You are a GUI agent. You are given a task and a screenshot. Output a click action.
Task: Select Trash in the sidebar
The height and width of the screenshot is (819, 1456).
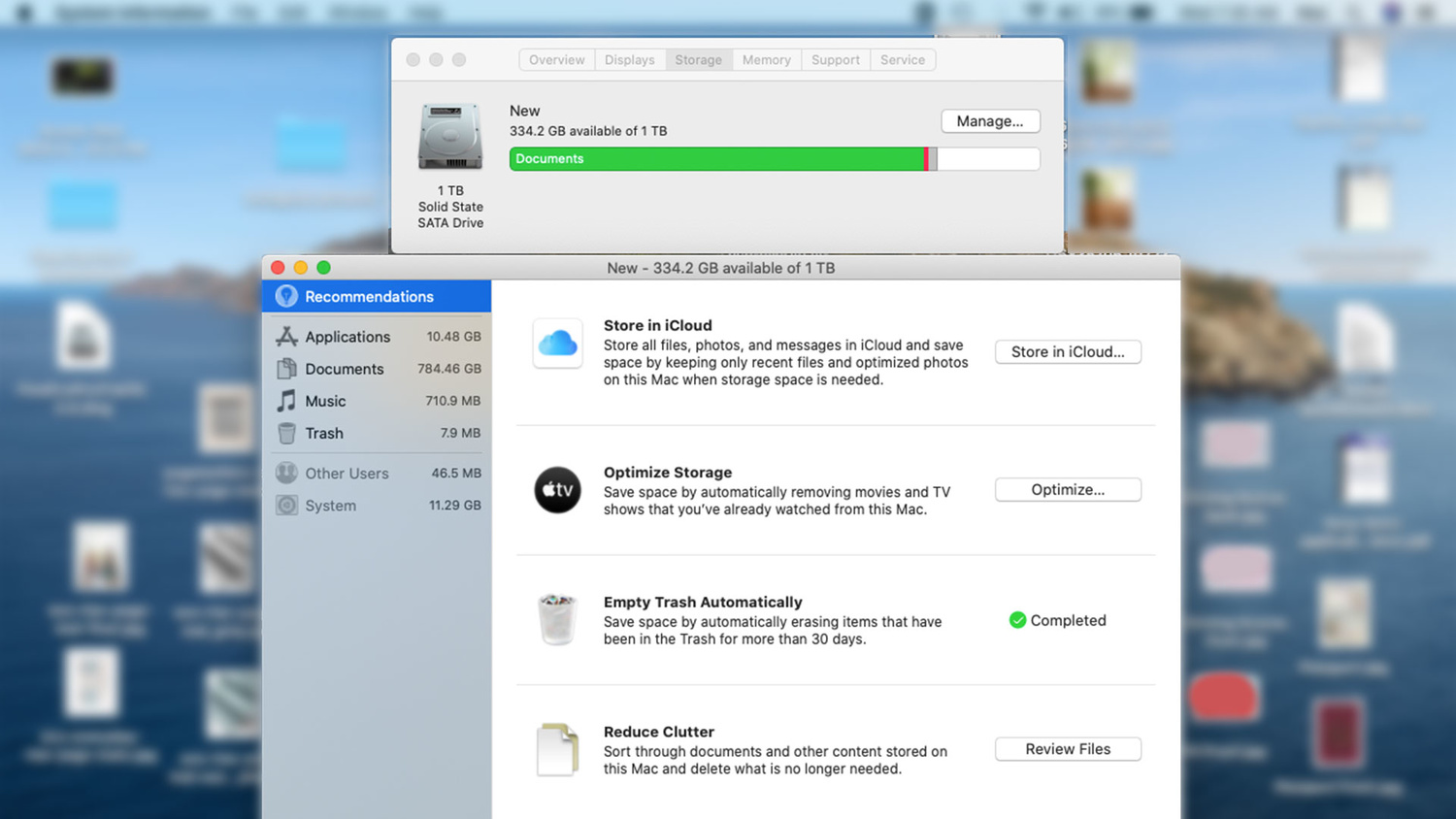(x=324, y=434)
